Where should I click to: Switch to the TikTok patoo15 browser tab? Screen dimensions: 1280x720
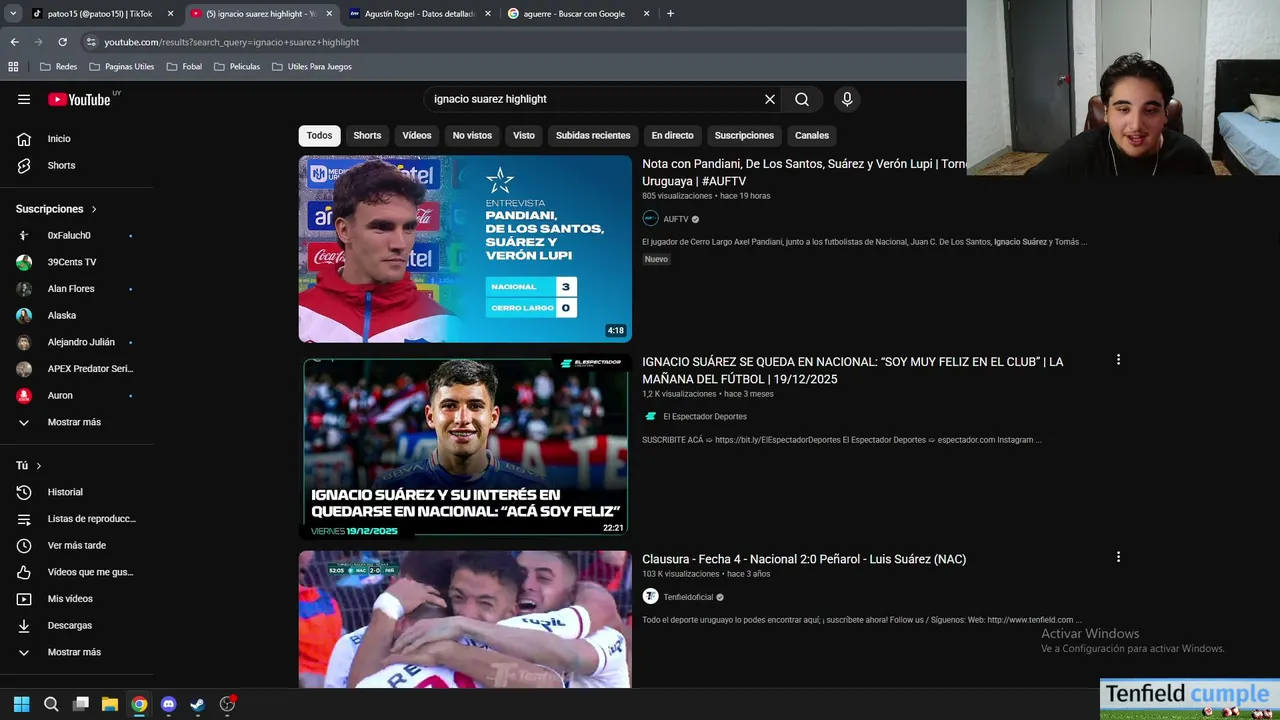pyautogui.click(x=100, y=14)
